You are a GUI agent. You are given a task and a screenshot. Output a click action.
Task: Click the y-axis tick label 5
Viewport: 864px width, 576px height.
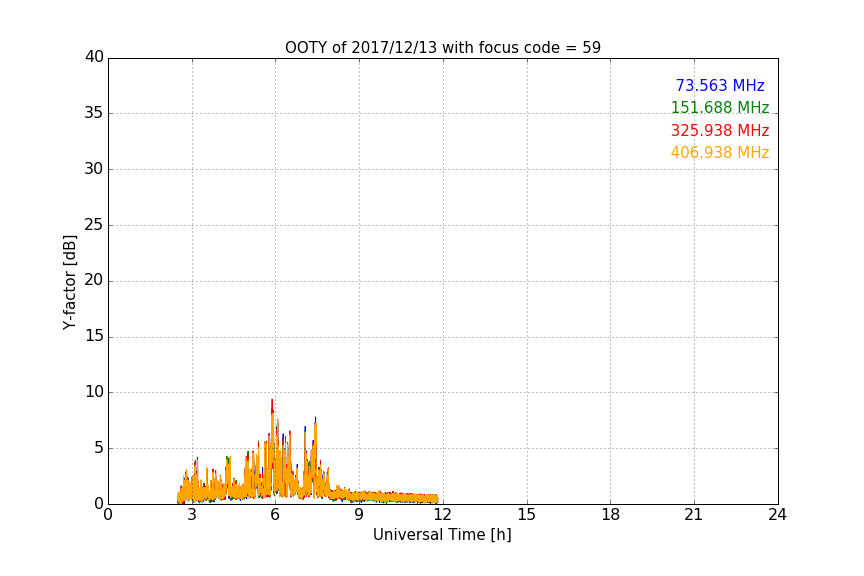coord(99,448)
